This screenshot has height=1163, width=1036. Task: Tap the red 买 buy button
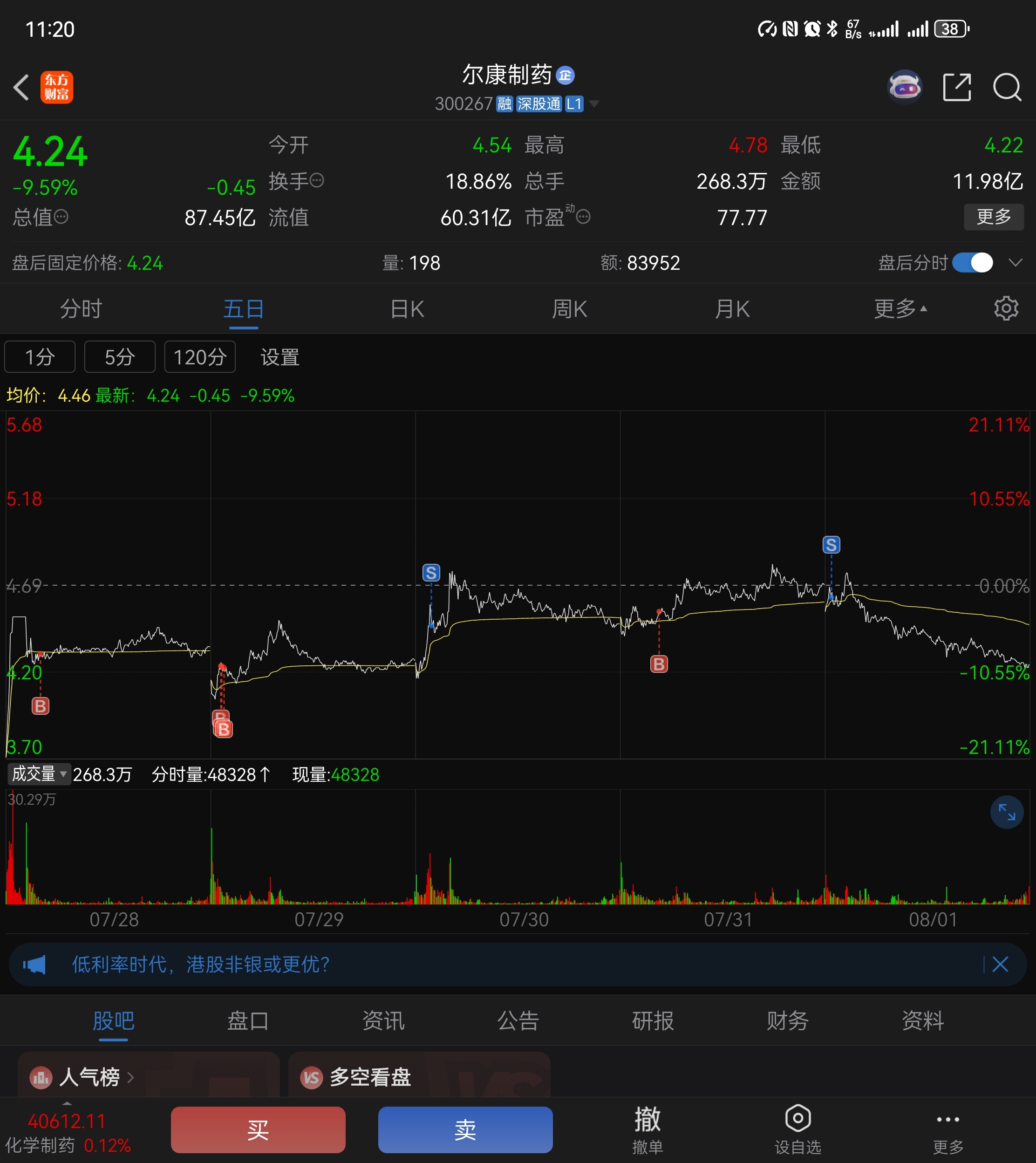(x=258, y=1129)
